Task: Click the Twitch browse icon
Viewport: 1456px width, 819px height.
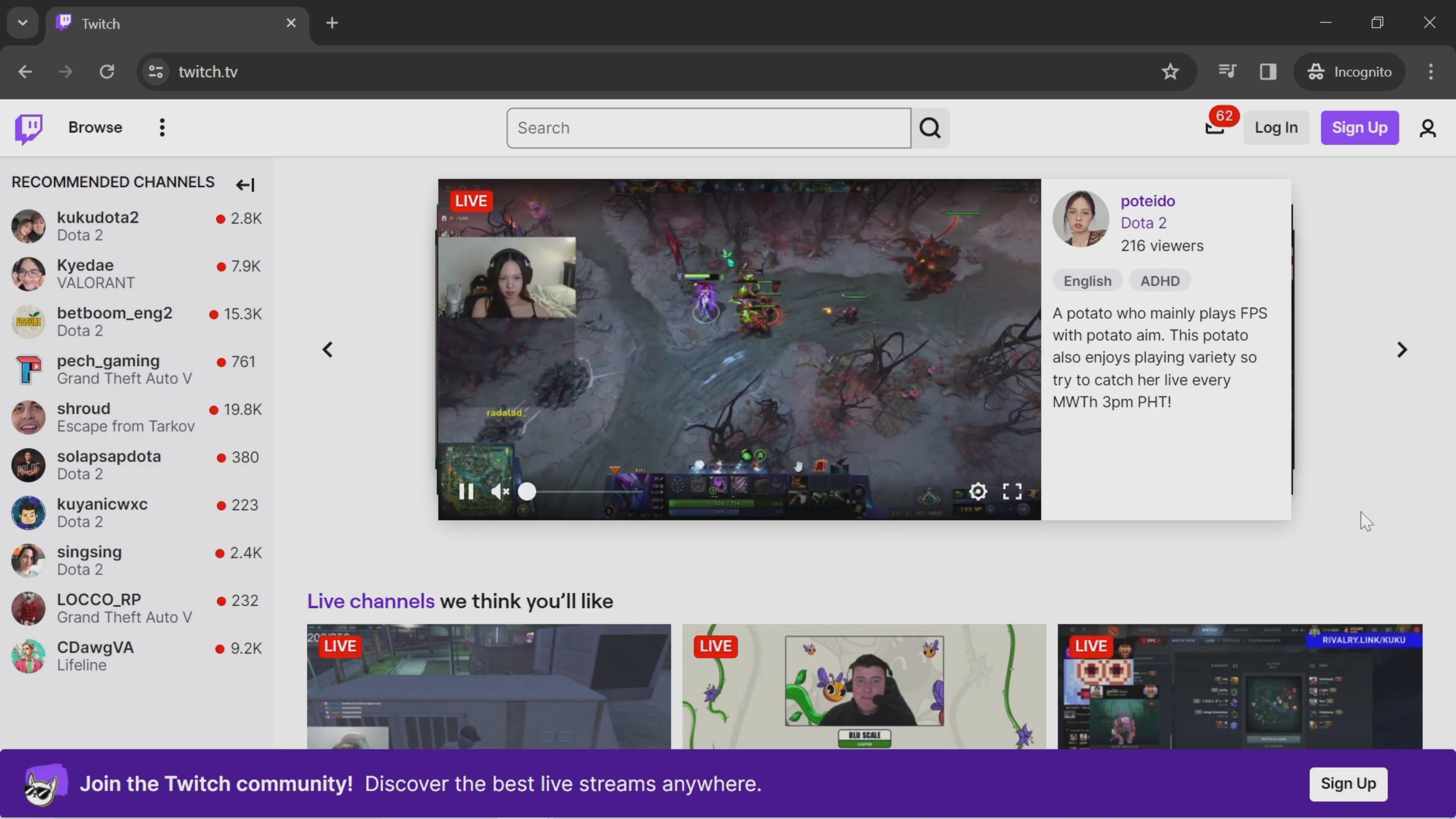Action: pyautogui.click(x=28, y=127)
